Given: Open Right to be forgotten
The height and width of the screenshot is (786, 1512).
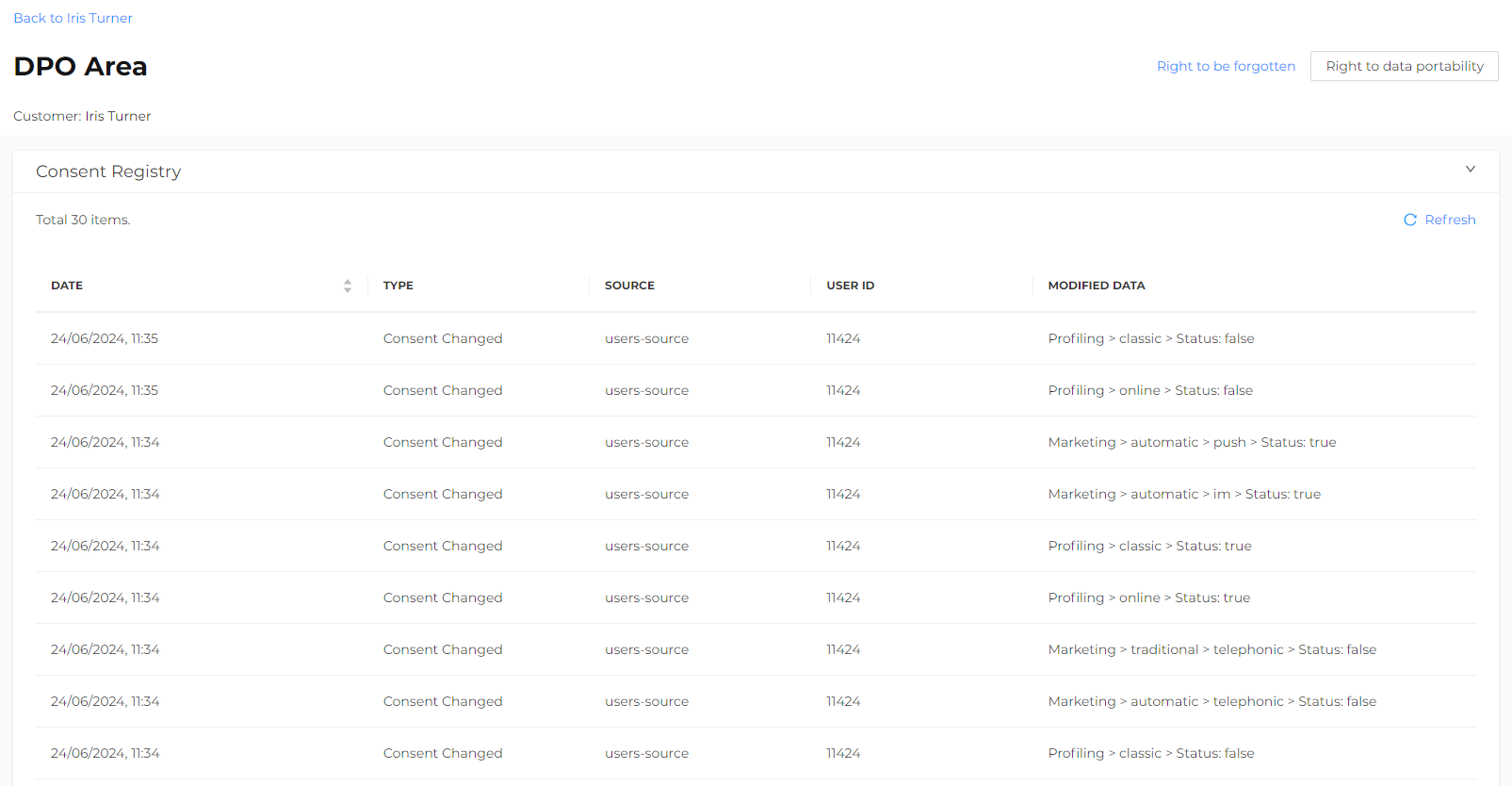Looking at the screenshot, I should pos(1226,66).
